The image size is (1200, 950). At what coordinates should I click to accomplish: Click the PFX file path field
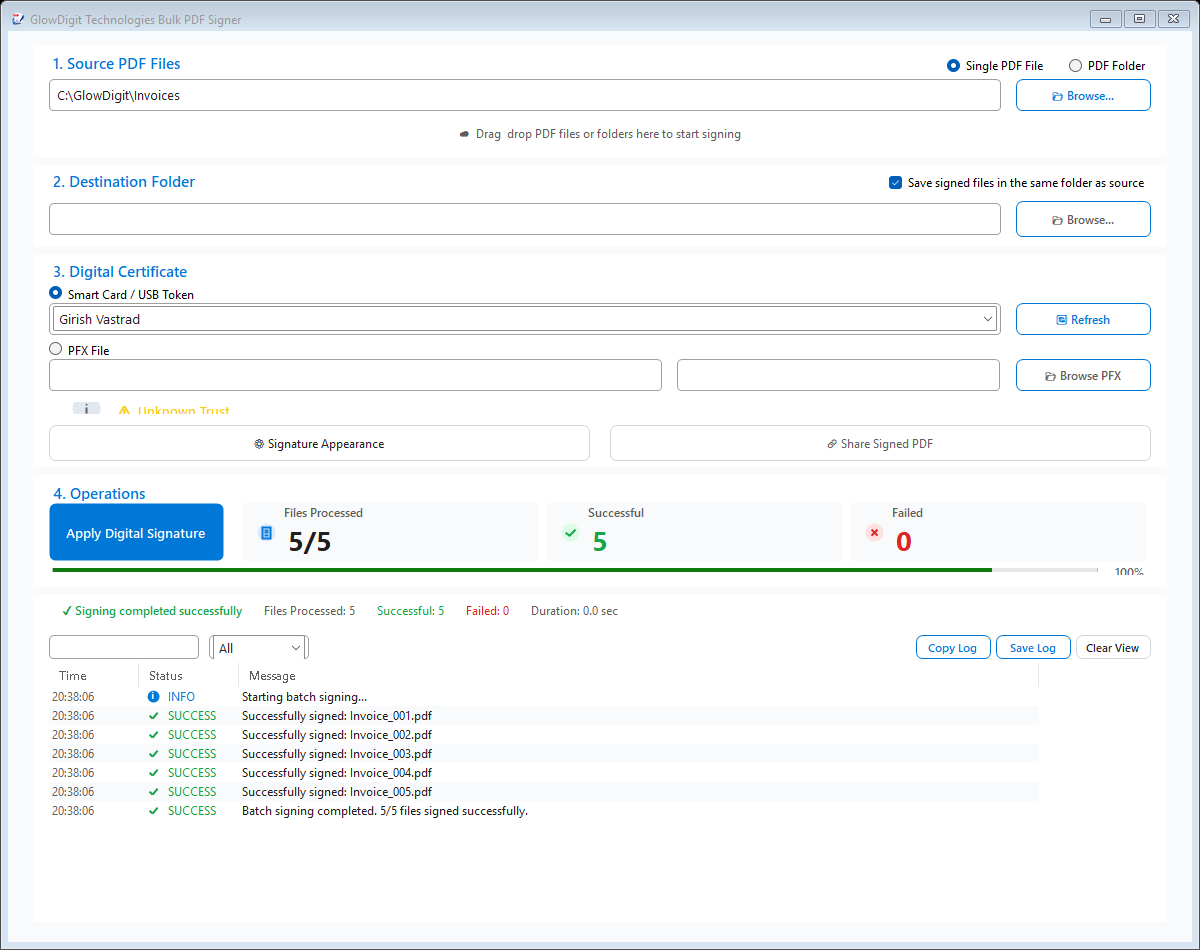tap(355, 375)
